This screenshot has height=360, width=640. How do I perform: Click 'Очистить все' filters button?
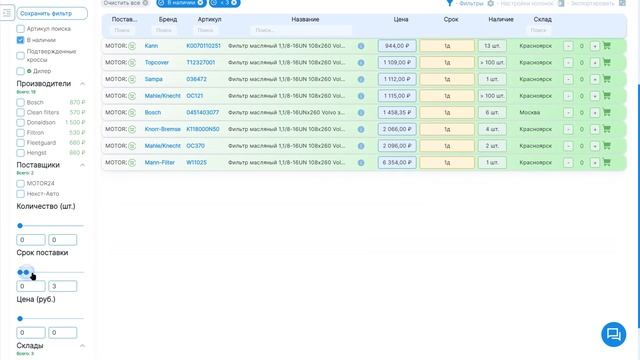click(x=125, y=3)
